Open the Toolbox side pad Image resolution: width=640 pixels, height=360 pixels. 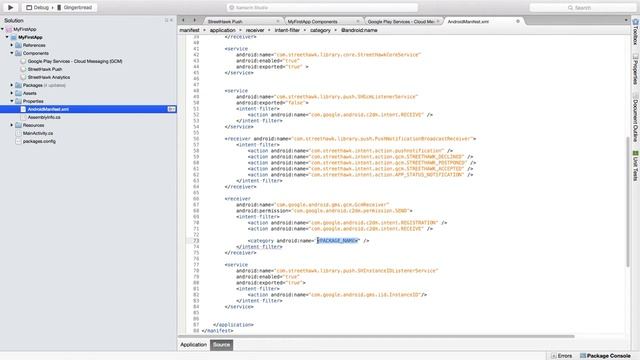point(635,32)
